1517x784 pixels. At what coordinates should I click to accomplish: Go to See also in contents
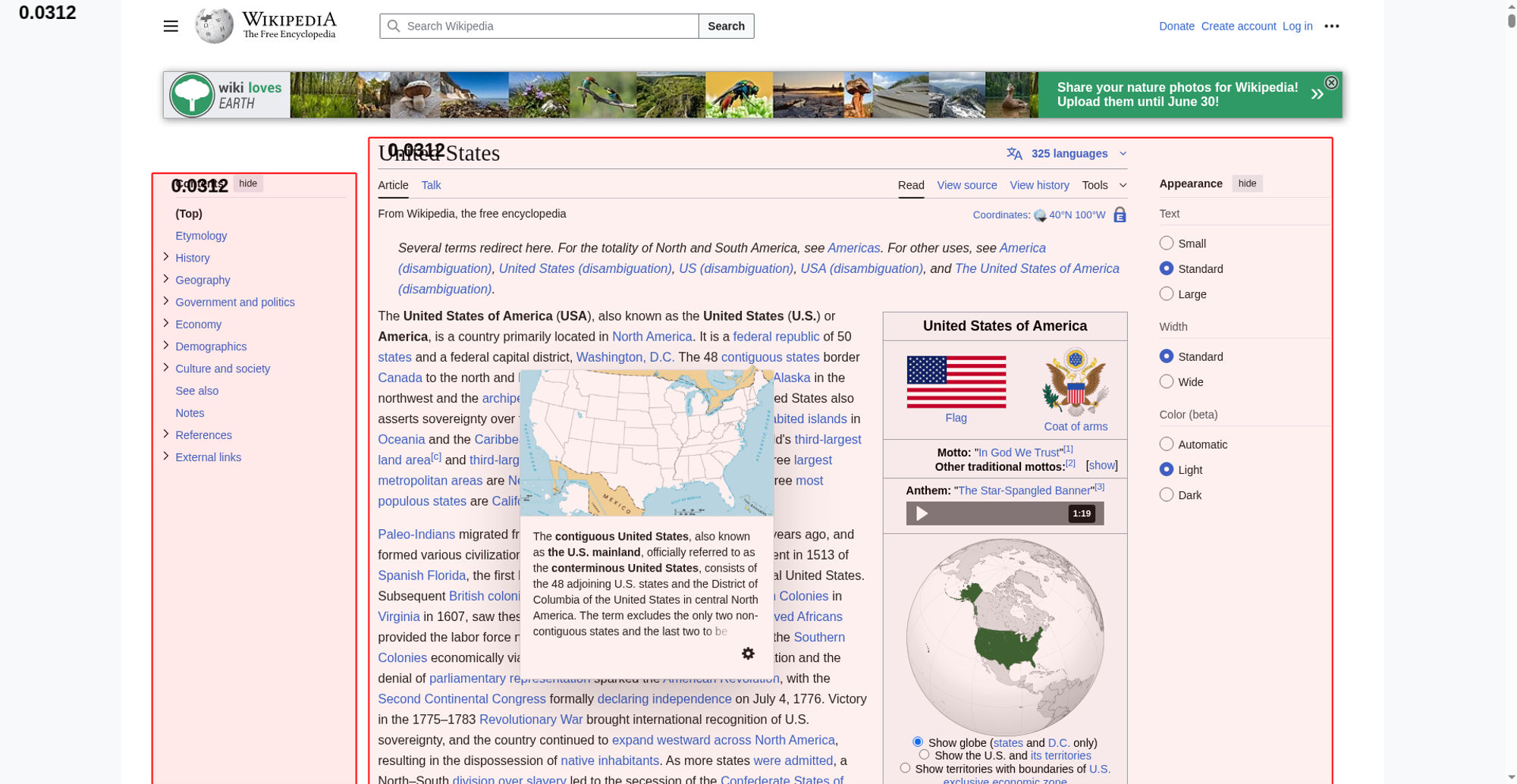click(196, 390)
